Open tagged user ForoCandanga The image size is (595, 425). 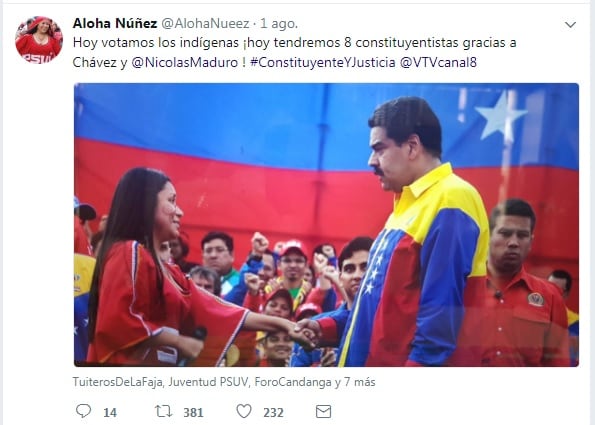click(293, 382)
